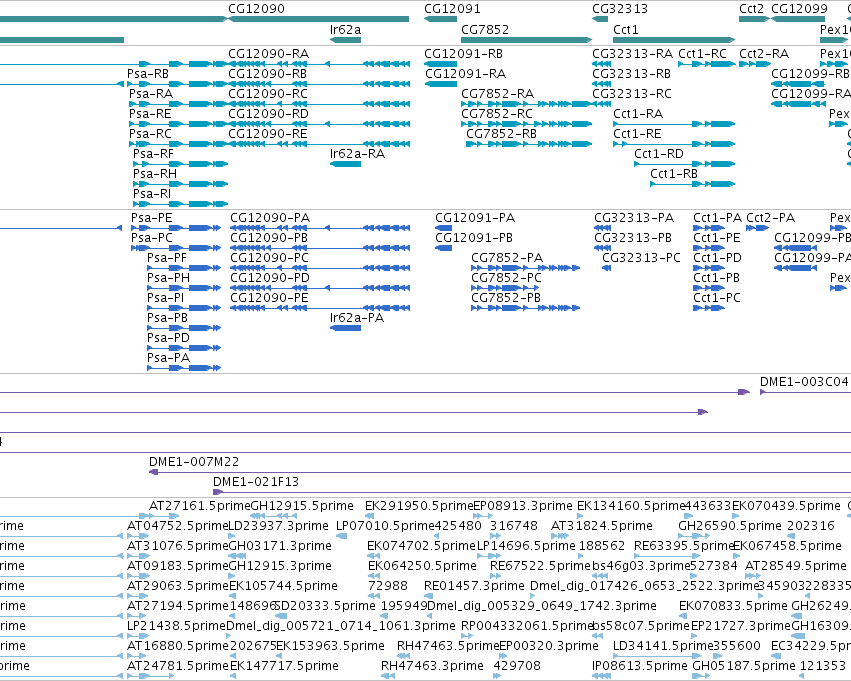Viewport: 851px width, 681px height.
Task: Click protein CG12090-PA label
Action: click(270, 218)
